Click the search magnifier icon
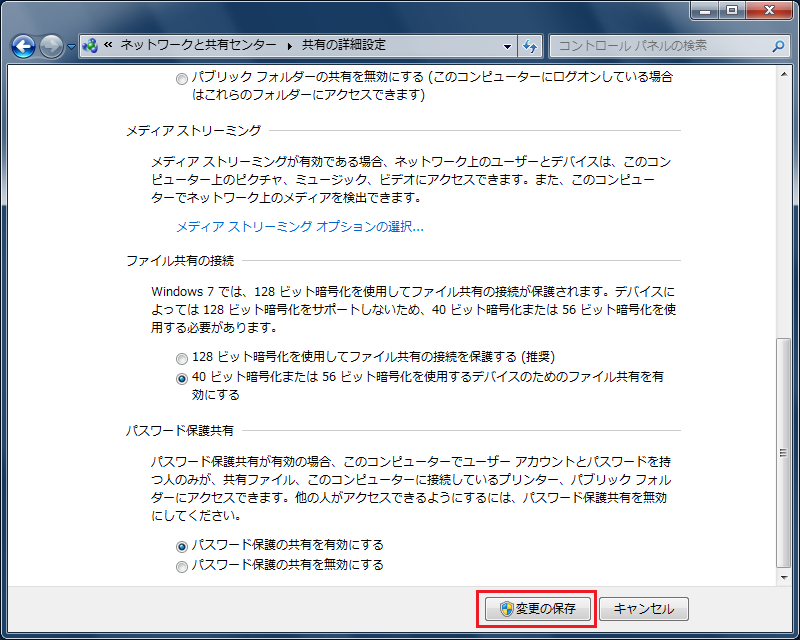The height and width of the screenshot is (640, 800). (x=777, y=46)
